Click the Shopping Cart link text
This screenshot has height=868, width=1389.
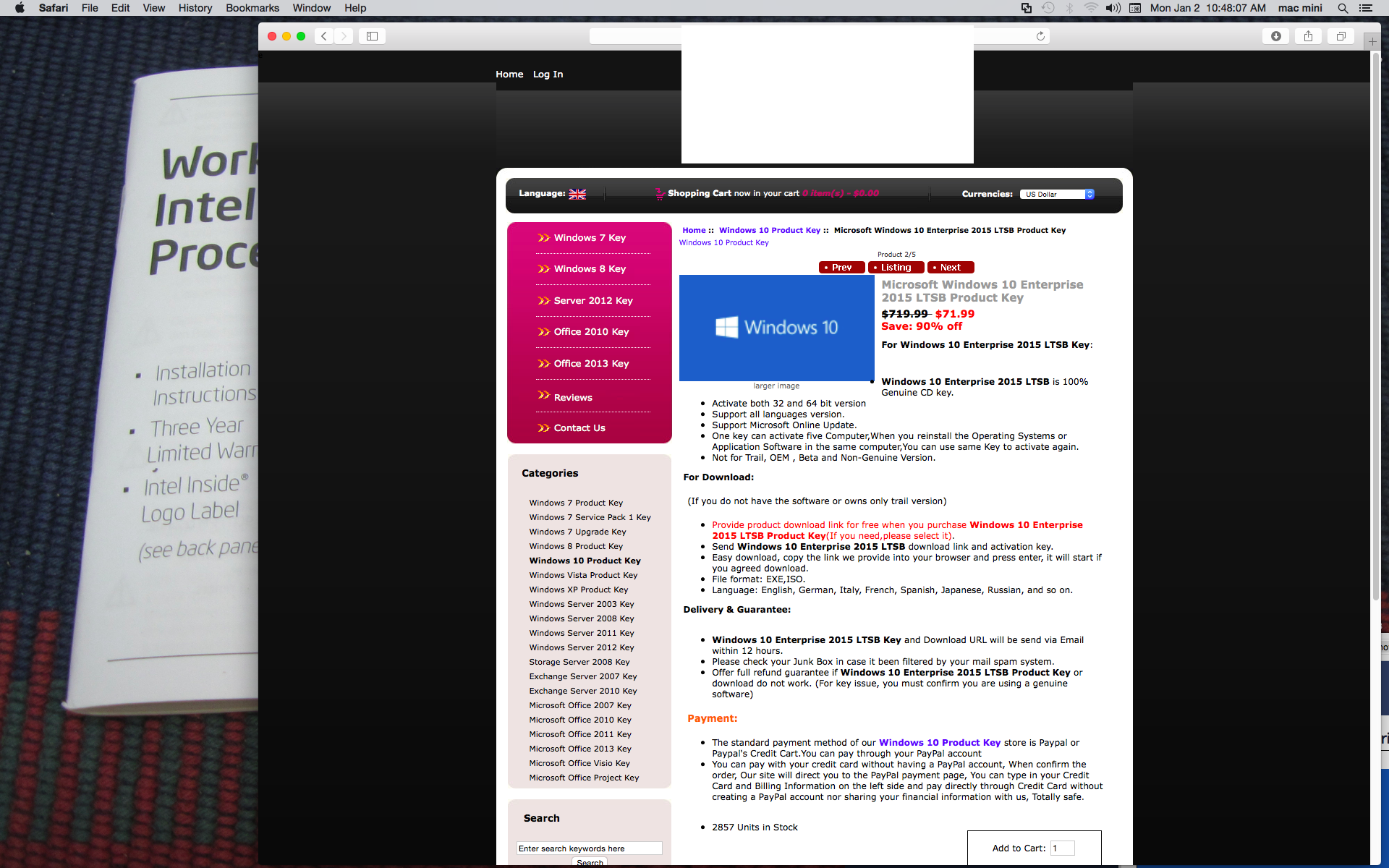click(700, 193)
